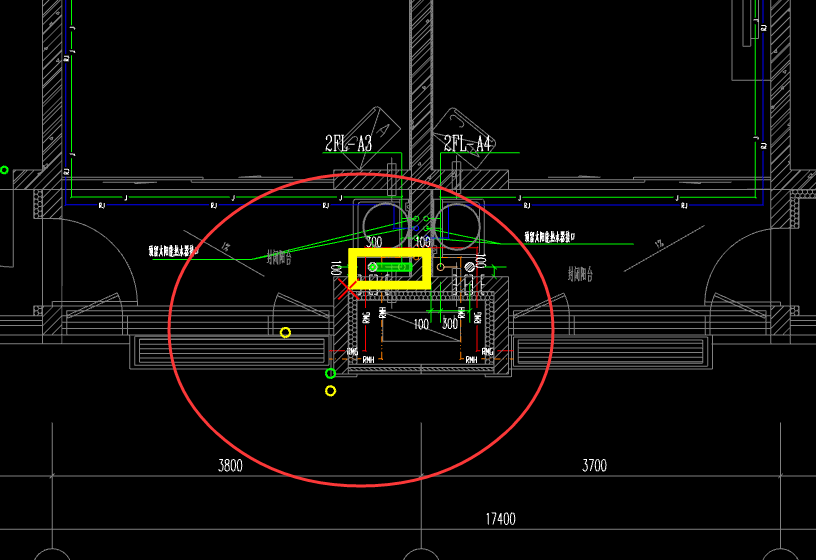Viewport: 816px width, 560px height.
Task: Select the right water heater circle
Action: (x=458, y=224)
